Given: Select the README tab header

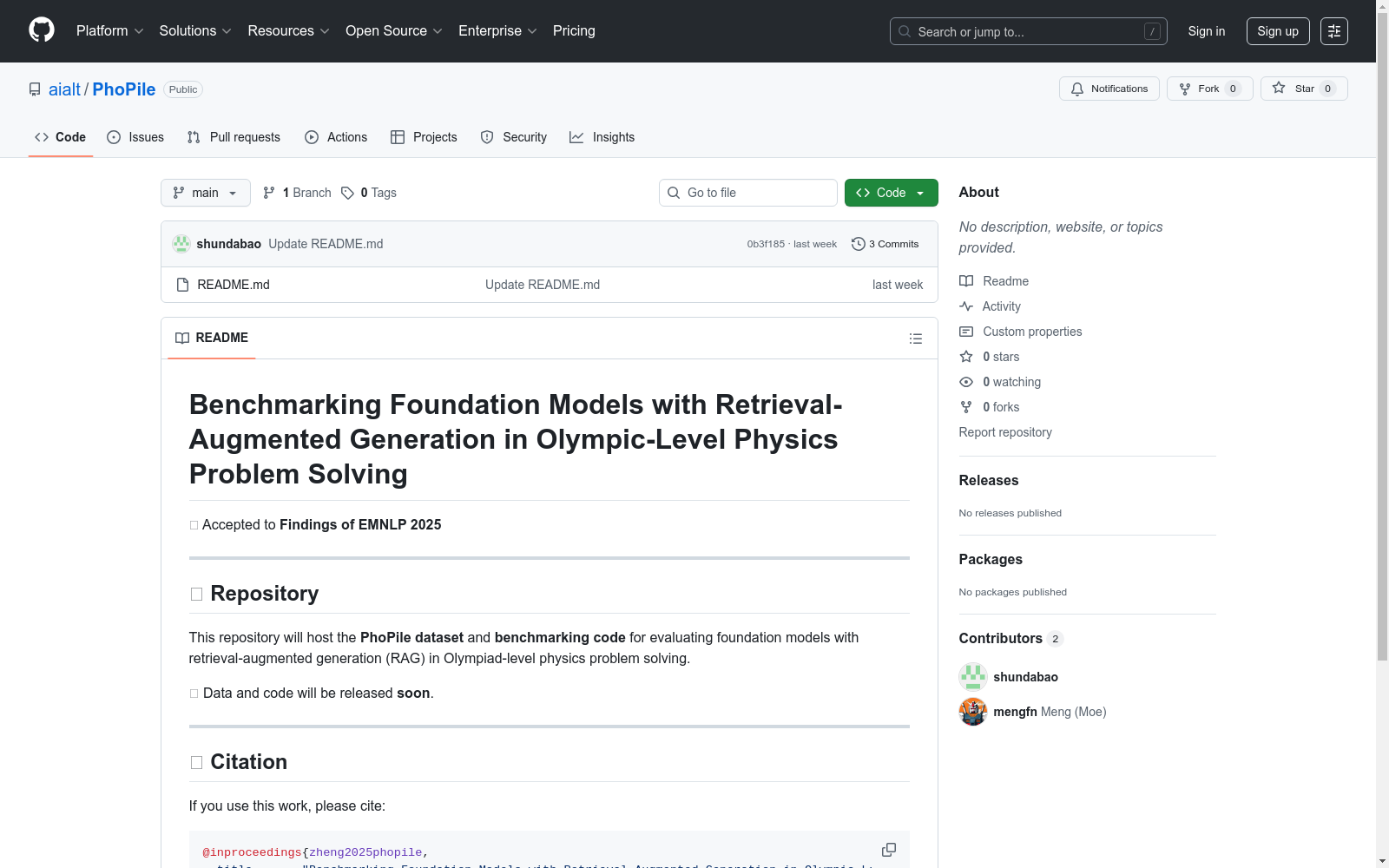Looking at the screenshot, I should (212, 338).
